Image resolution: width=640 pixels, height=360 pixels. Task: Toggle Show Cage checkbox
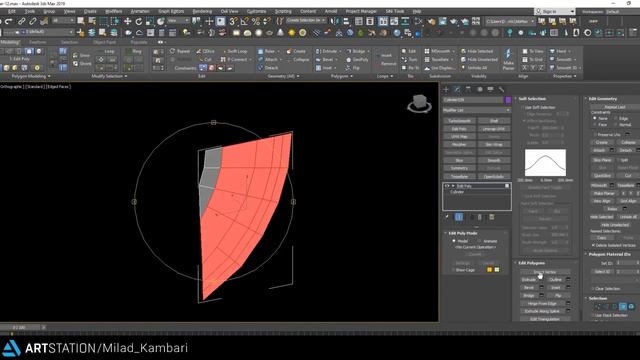[453, 270]
